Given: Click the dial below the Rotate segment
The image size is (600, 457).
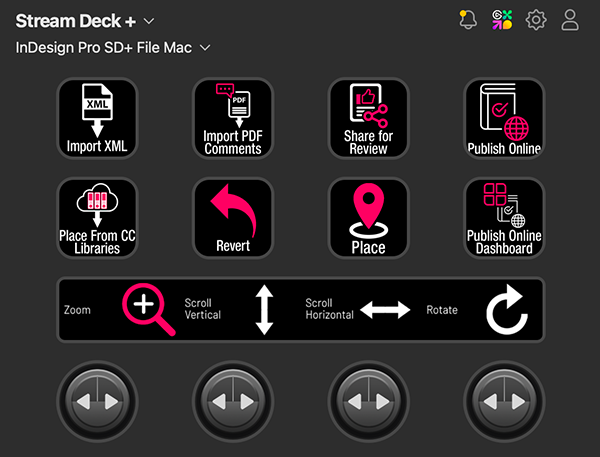Looking at the screenshot, I should (504, 402).
